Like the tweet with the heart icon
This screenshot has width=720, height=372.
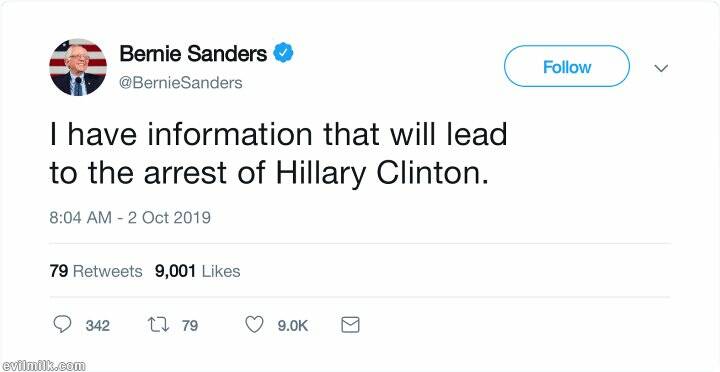pos(254,325)
